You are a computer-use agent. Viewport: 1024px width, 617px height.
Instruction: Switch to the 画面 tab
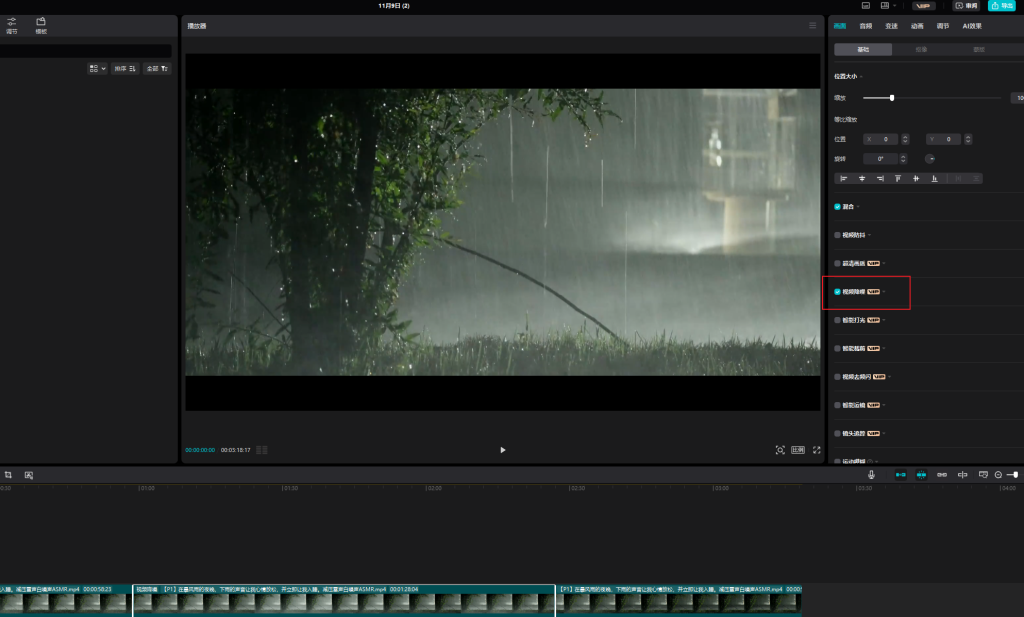click(840, 26)
